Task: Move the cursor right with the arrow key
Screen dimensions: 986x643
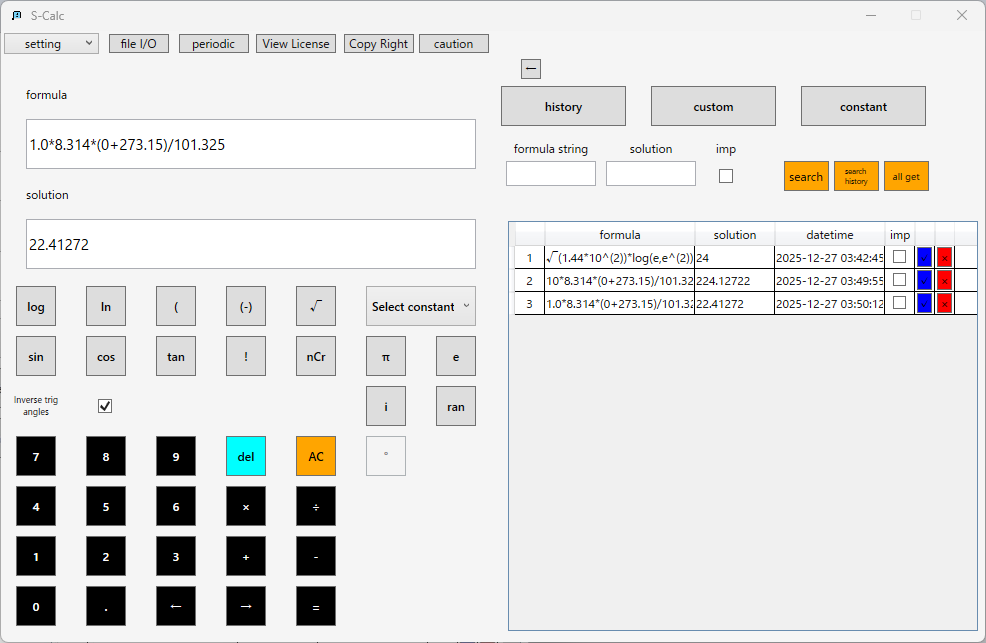Action: (246, 606)
